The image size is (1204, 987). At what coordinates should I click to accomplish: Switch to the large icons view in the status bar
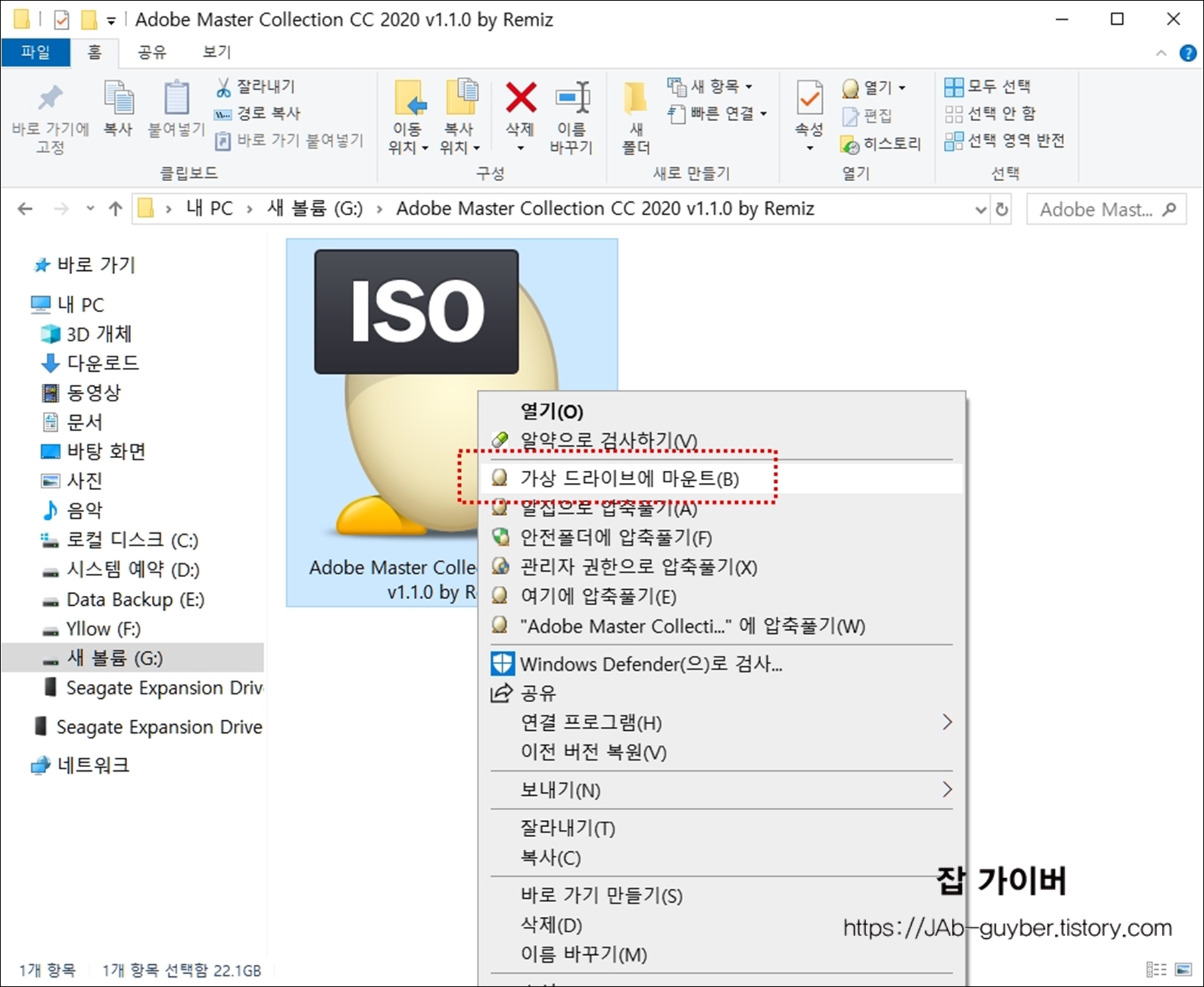pyautogui.click(x=1183, y=969)
